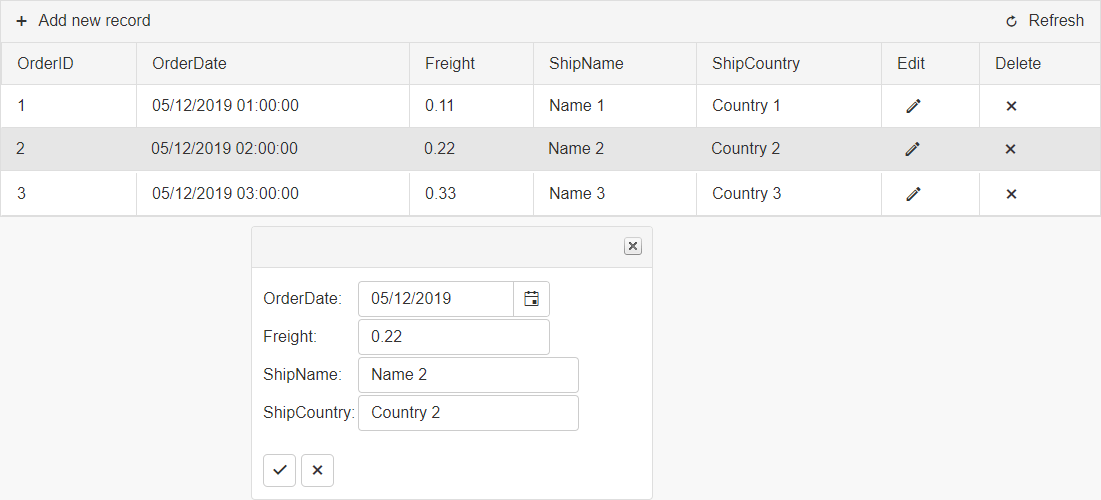Click the 0.11 freight cell
This screenshot has width=1101, height=500.
(472, 106)
